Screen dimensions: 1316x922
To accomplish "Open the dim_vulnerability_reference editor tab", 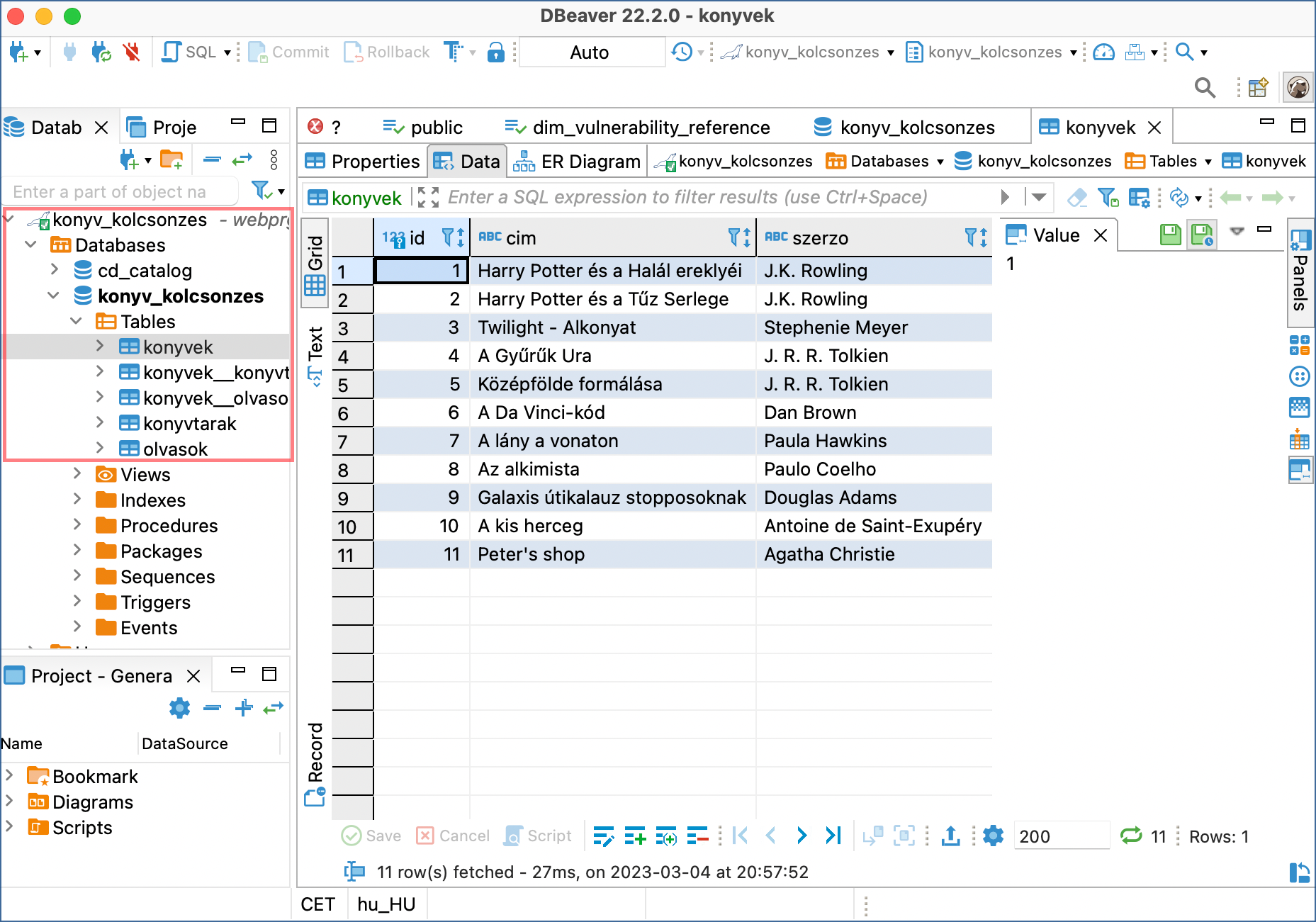I will [x=637, y=128].
